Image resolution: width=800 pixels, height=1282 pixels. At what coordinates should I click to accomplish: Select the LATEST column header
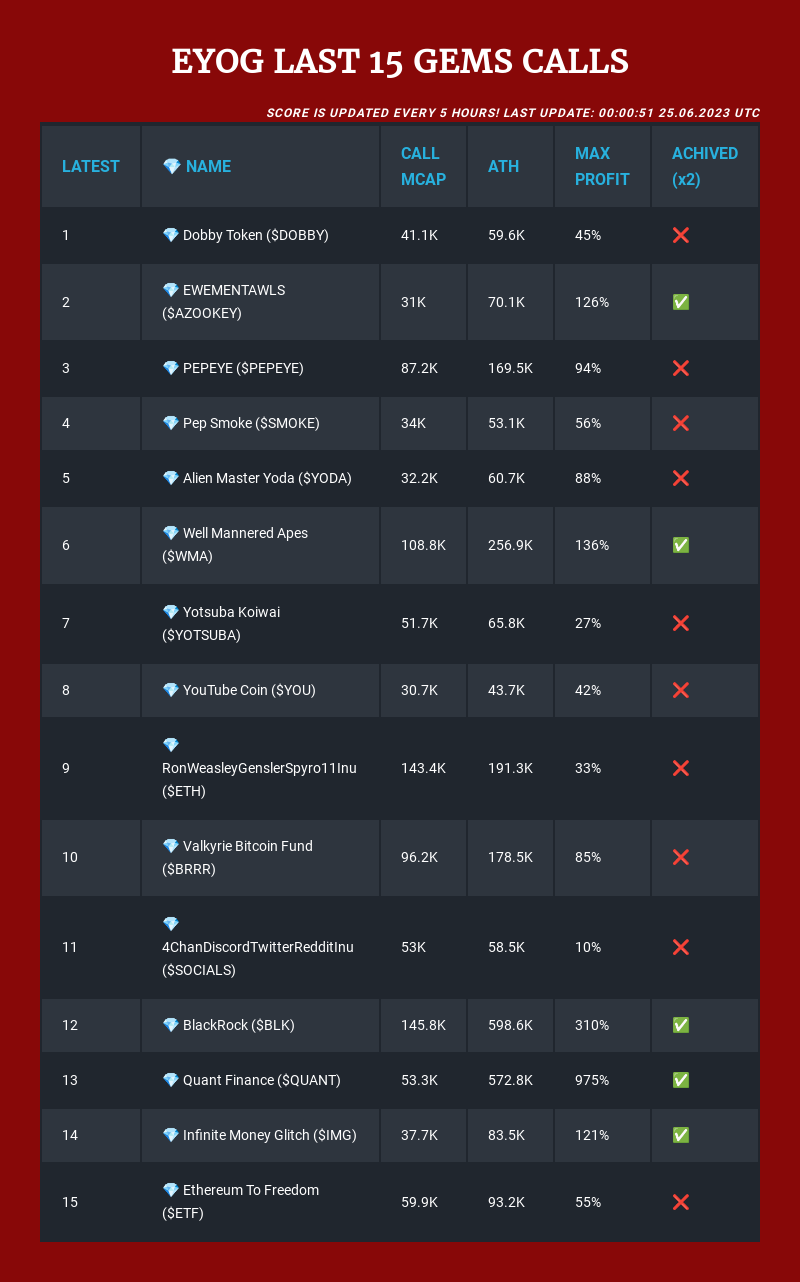click(91, 167)
